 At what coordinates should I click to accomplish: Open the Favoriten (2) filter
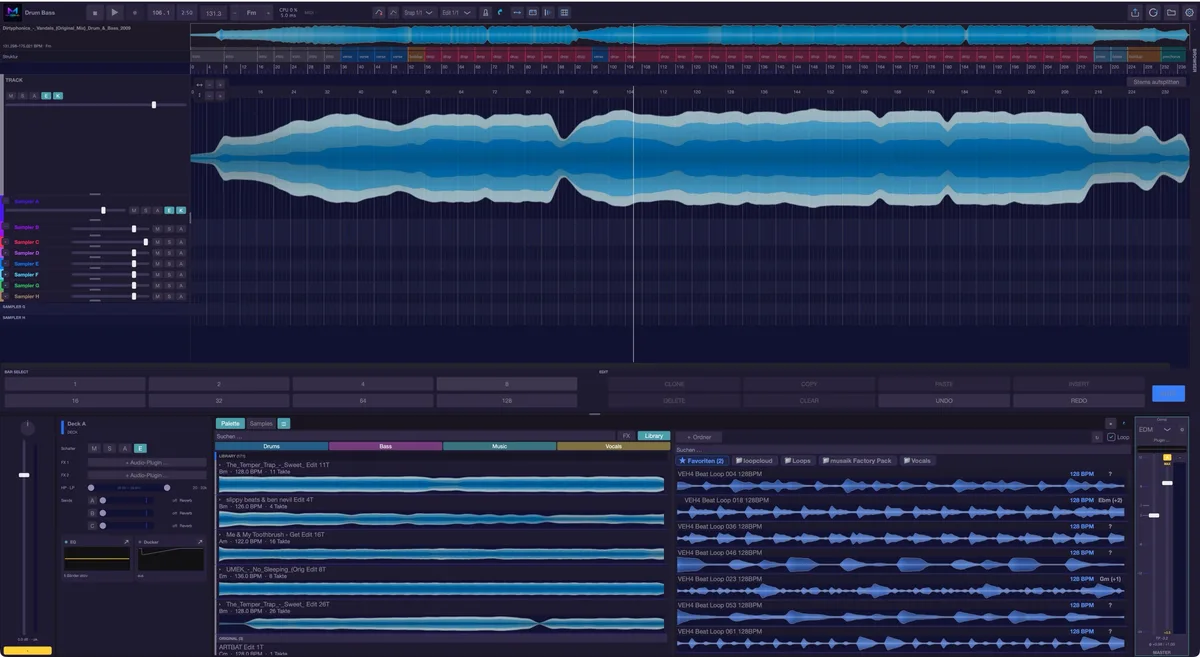click(x=701, y=461)
